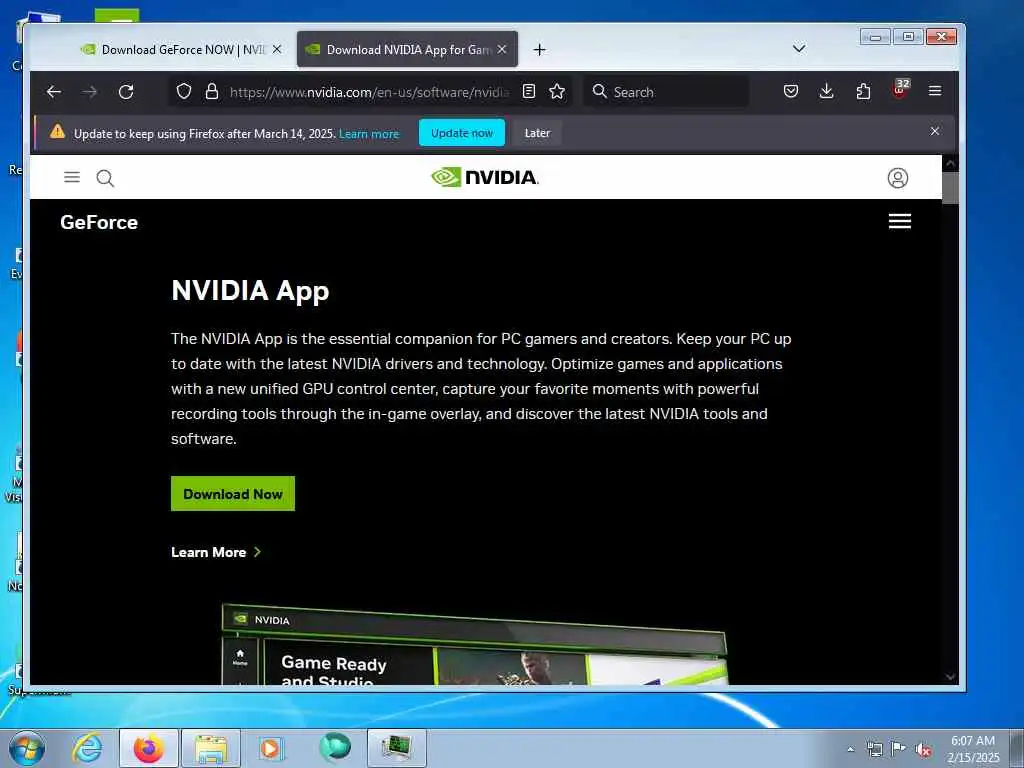Image resolution: width=1024 pixels, height=768 pixels.
Task: Choose Later on the update notification
Action: 537,133
